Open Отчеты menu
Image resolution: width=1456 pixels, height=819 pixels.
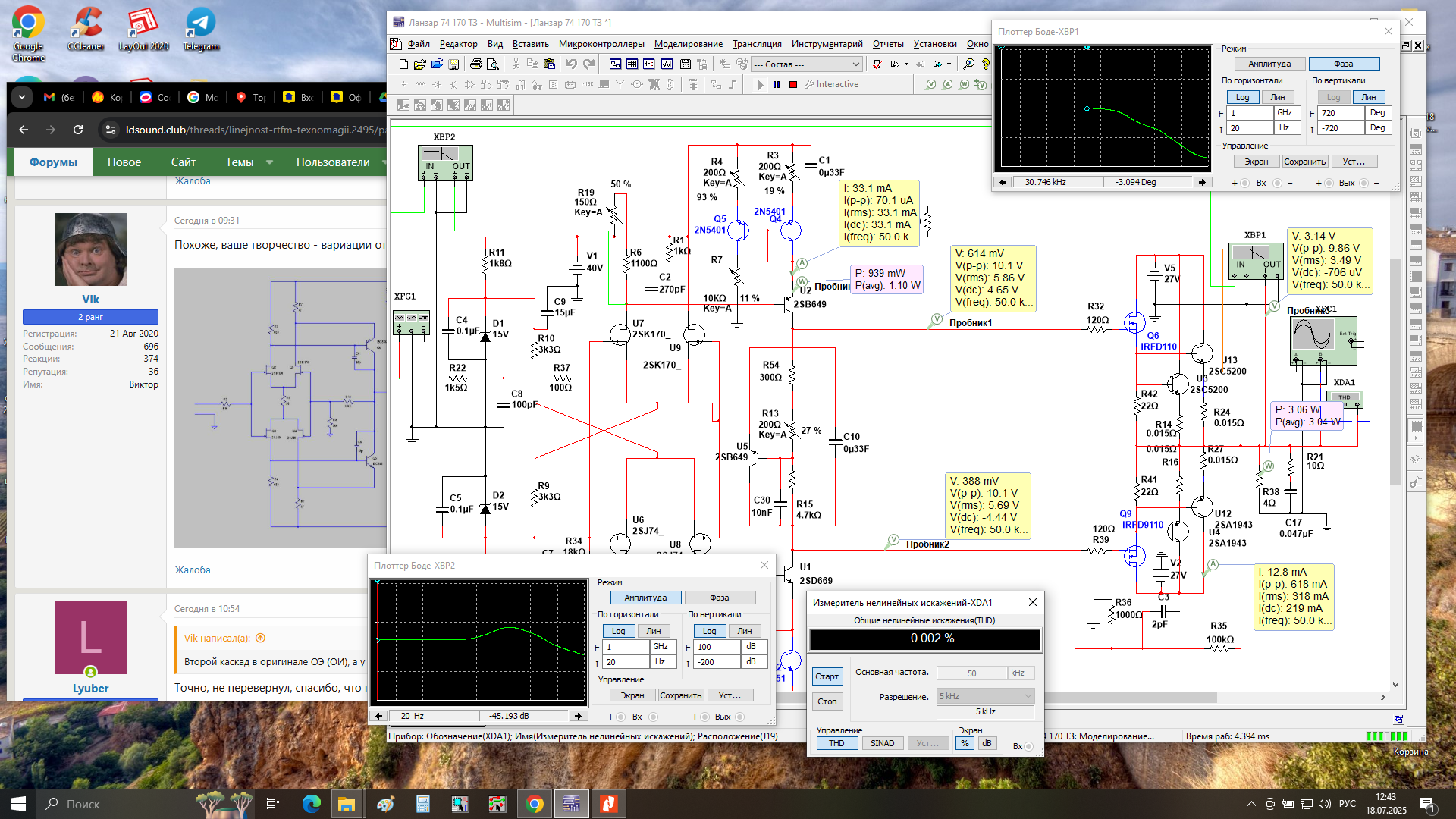[888, 44]
